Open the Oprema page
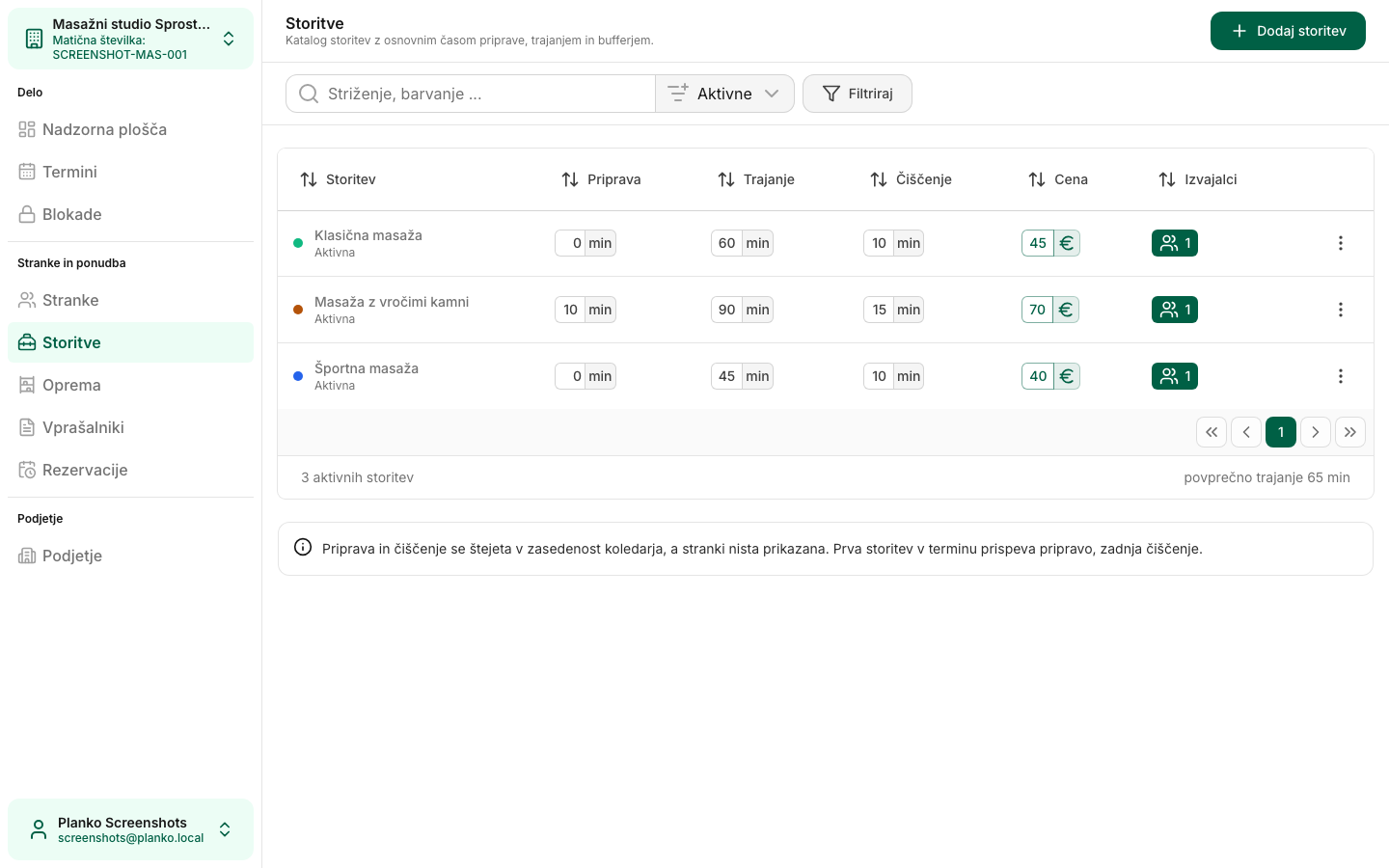The height and width of the screenshot is (868, 1389). point(130,385)
